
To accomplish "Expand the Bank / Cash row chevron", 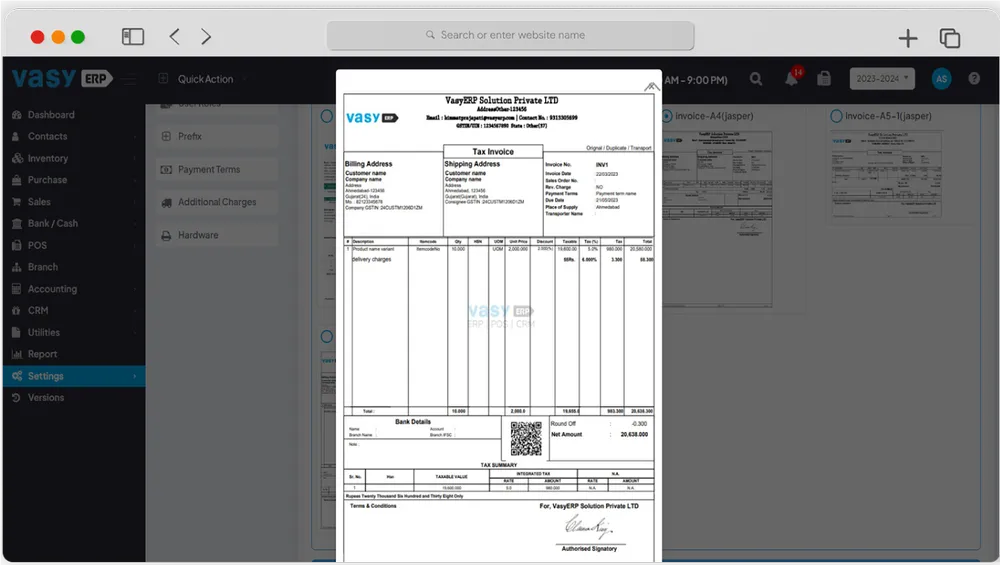I will click(x=135, y=223).
